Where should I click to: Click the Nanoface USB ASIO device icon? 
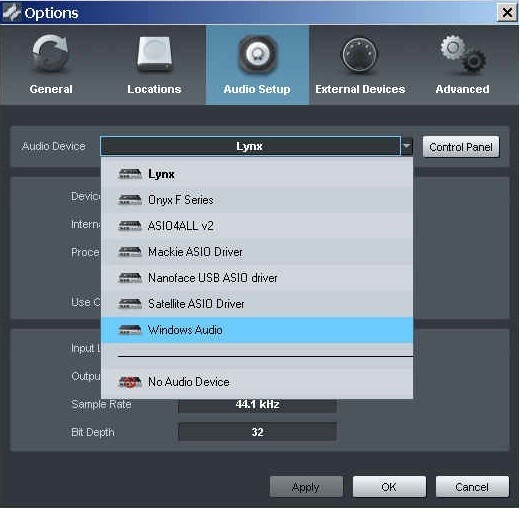tap(130, 278)
